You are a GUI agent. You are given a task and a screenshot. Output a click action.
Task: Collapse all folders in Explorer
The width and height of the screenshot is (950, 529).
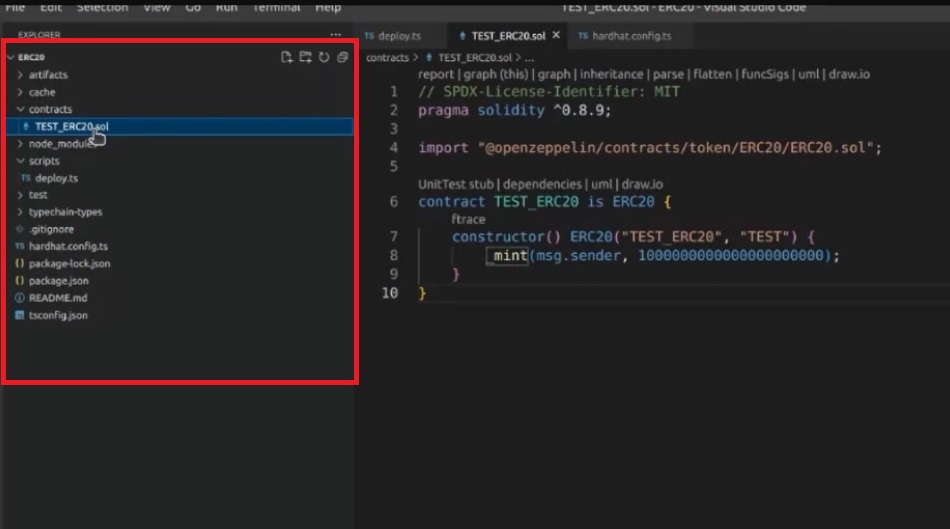click(x=342, y=57)
